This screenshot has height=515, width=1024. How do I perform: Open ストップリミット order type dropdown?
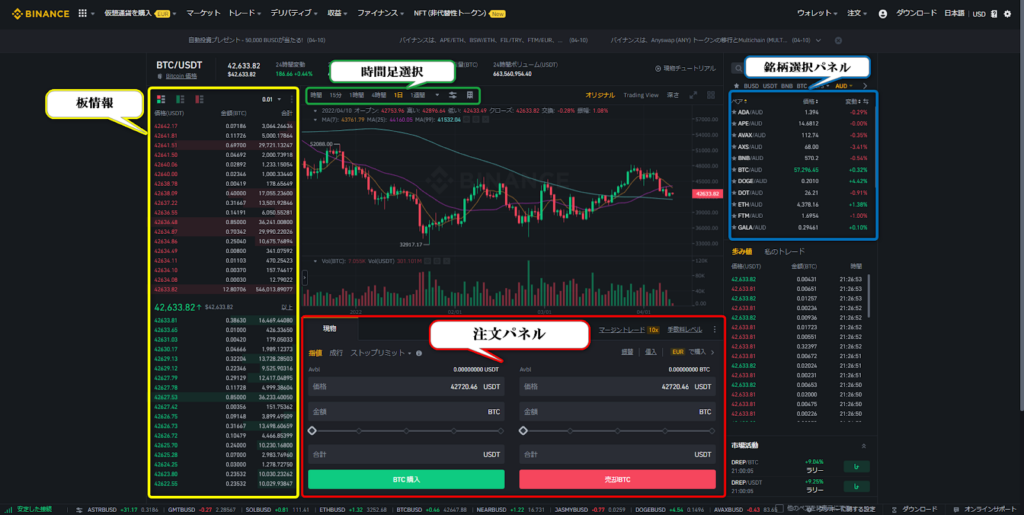tap(381, 353)
